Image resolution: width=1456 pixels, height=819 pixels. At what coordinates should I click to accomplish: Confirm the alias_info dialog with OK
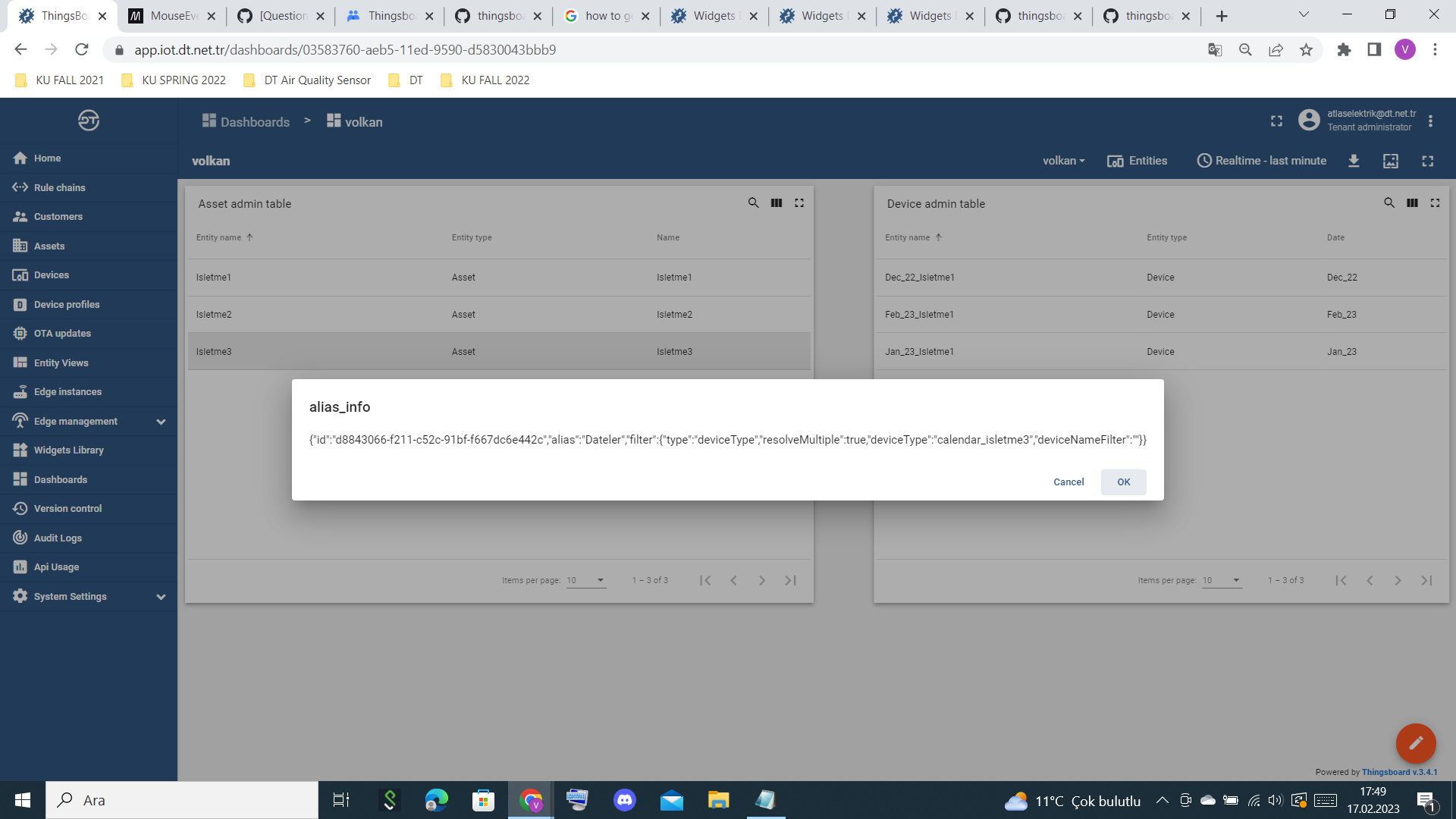[1123, 482]
